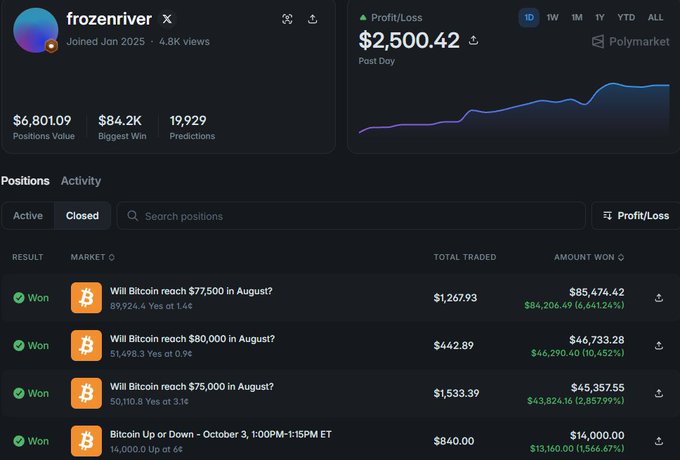Click the avatar's orange badge icon
Screen dimensions: 680x460
point(51,46)
